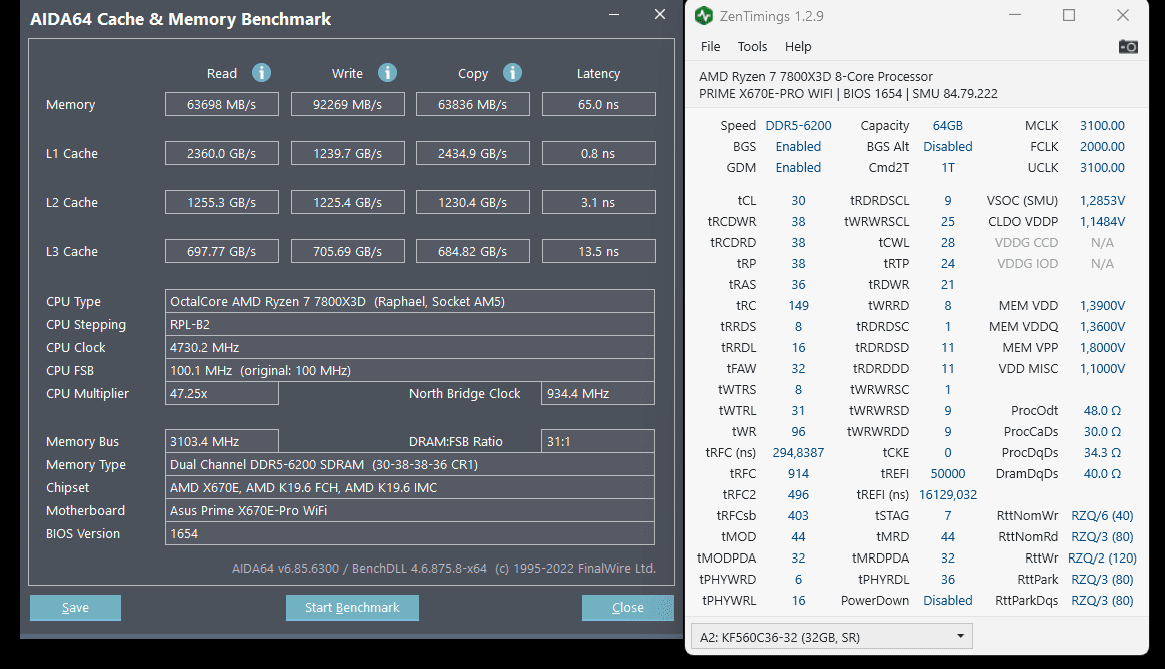The width and height of the screenshot is (1165, 669).
Task: Click the RttWr value RZQ/2 (120)
Action: pos(1103,558)
